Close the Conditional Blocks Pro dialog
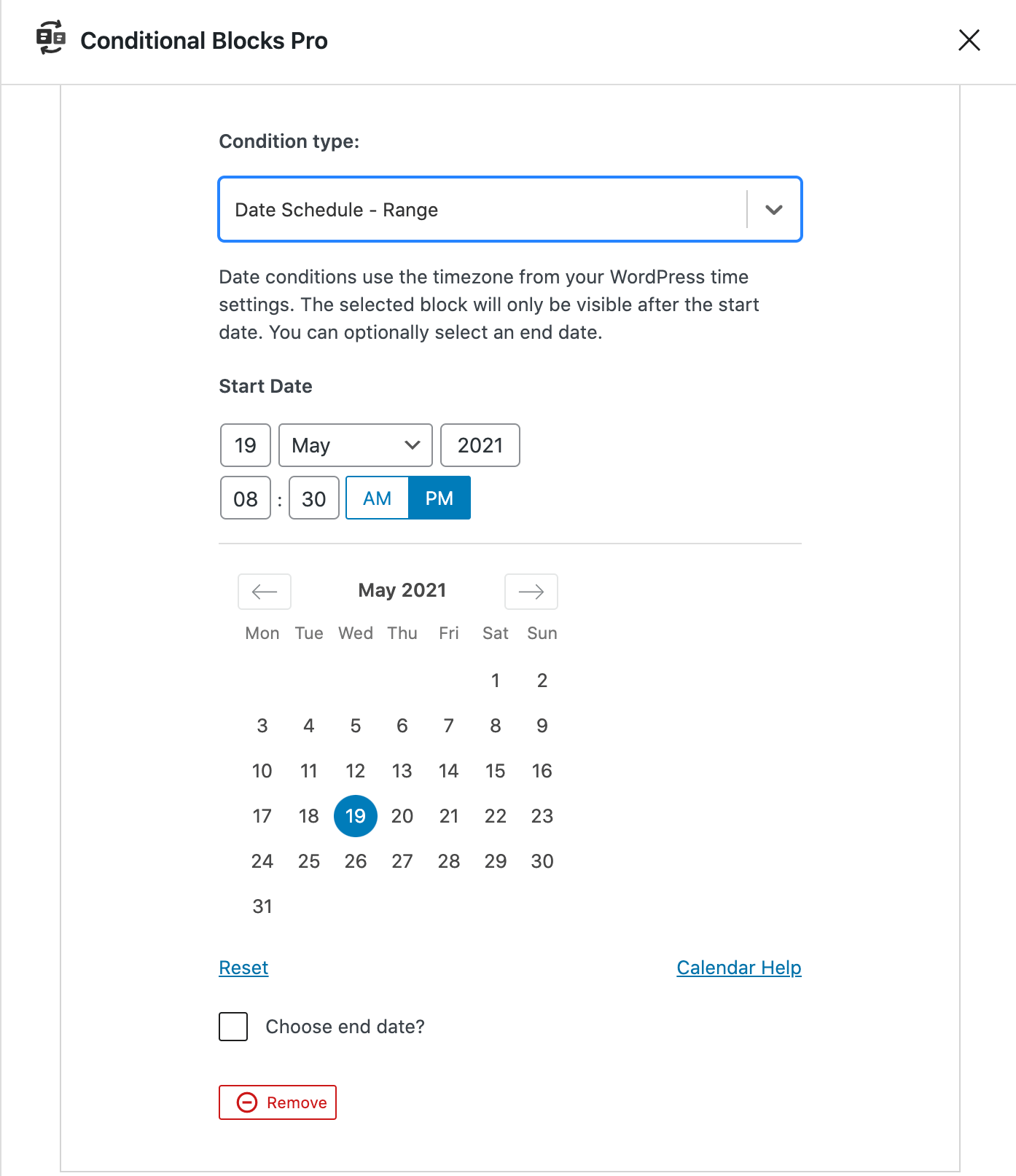Screen dimensions: 1016x1176 click(969, 41)
